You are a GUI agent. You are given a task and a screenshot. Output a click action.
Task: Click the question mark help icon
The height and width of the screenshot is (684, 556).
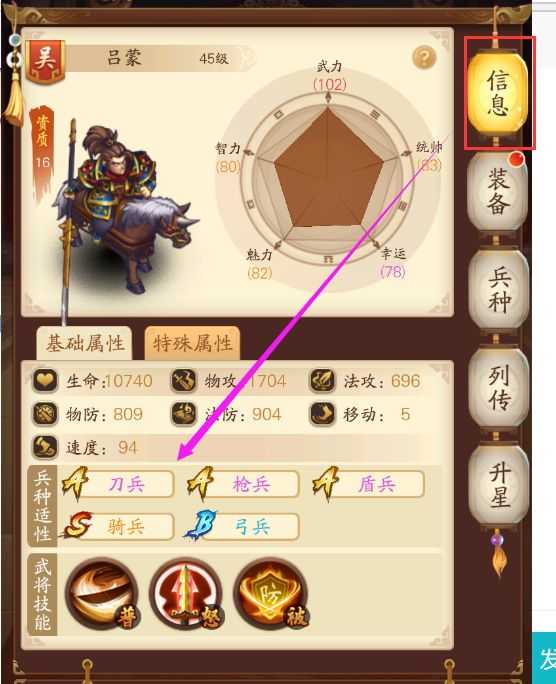click(424, 57)
